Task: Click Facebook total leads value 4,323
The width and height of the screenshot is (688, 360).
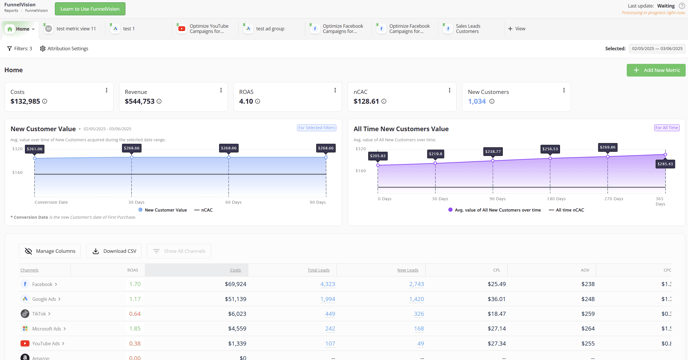Action: pyautogui.click(x=327, y=284)
